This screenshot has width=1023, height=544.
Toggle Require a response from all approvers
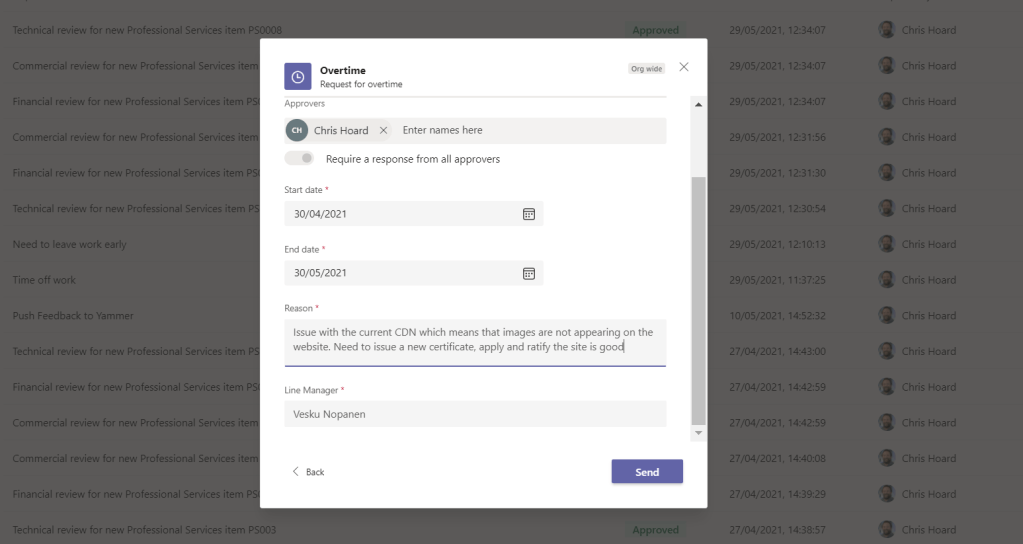coord(300,159)
